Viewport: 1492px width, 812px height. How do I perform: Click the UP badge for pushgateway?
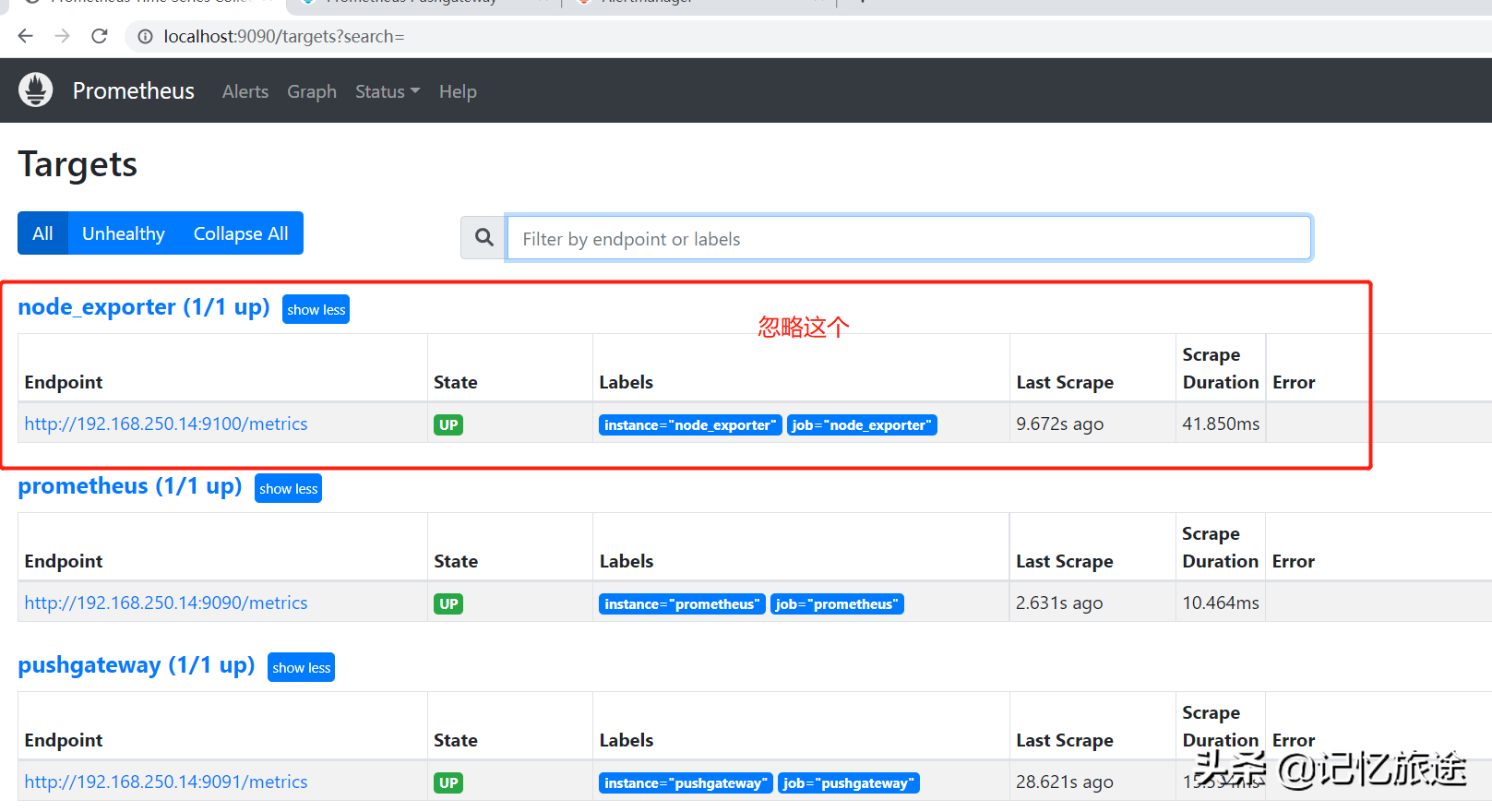point(448,782)
